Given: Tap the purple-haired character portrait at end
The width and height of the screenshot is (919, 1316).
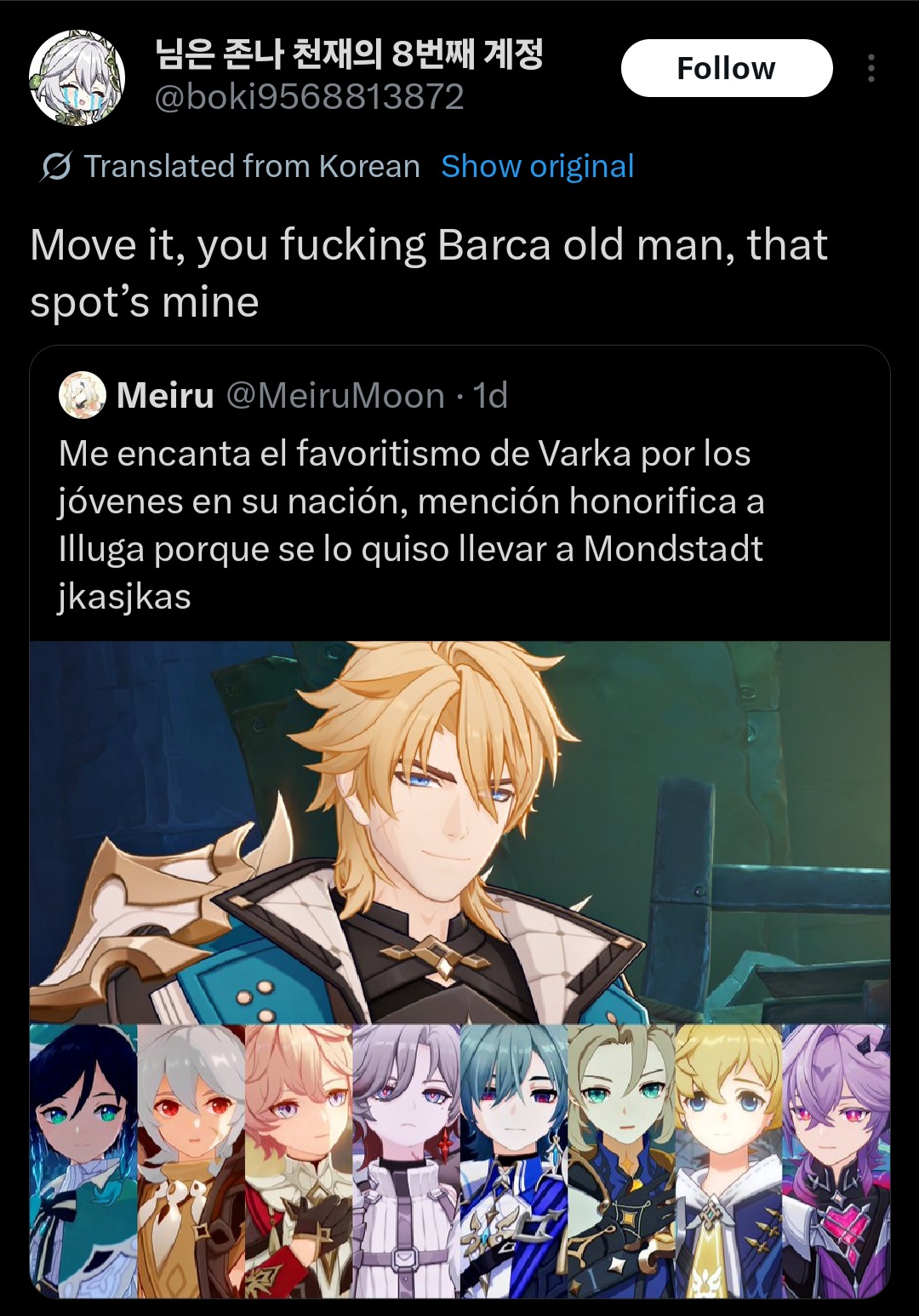Looking at the screenshot, I should click(x=836, y=1161).
